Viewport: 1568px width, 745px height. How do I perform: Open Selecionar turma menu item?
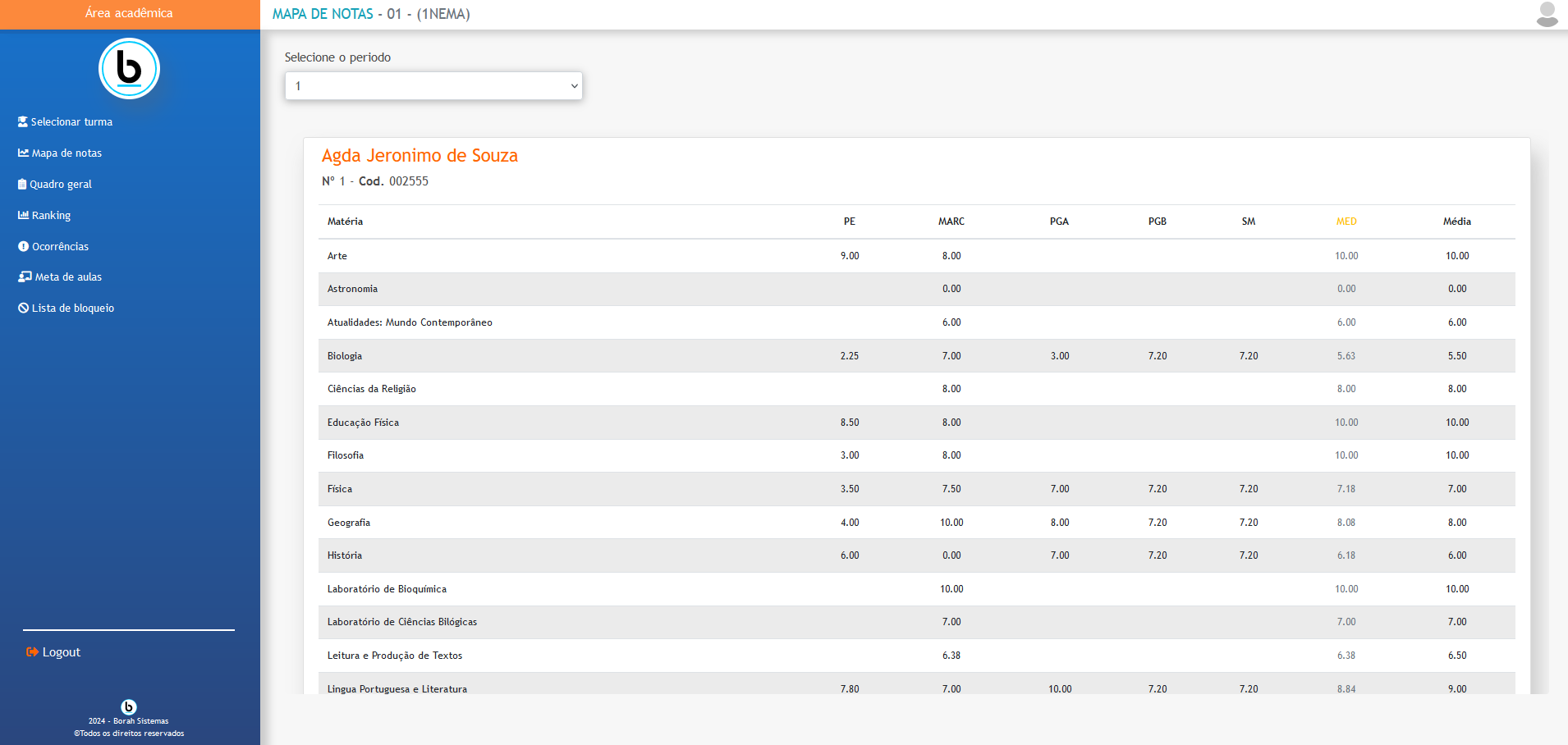pos(66,121)
